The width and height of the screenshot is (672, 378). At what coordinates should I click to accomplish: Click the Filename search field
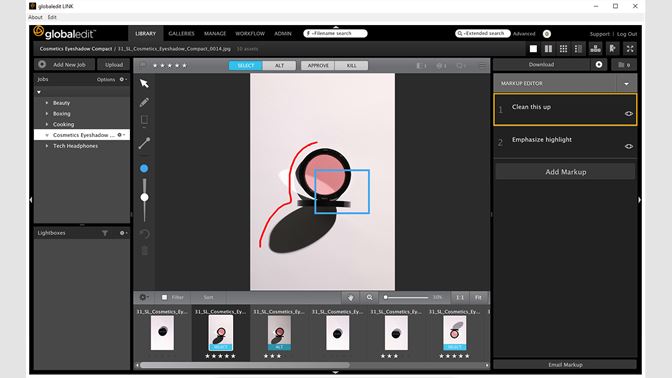click(x=335, y=33)
